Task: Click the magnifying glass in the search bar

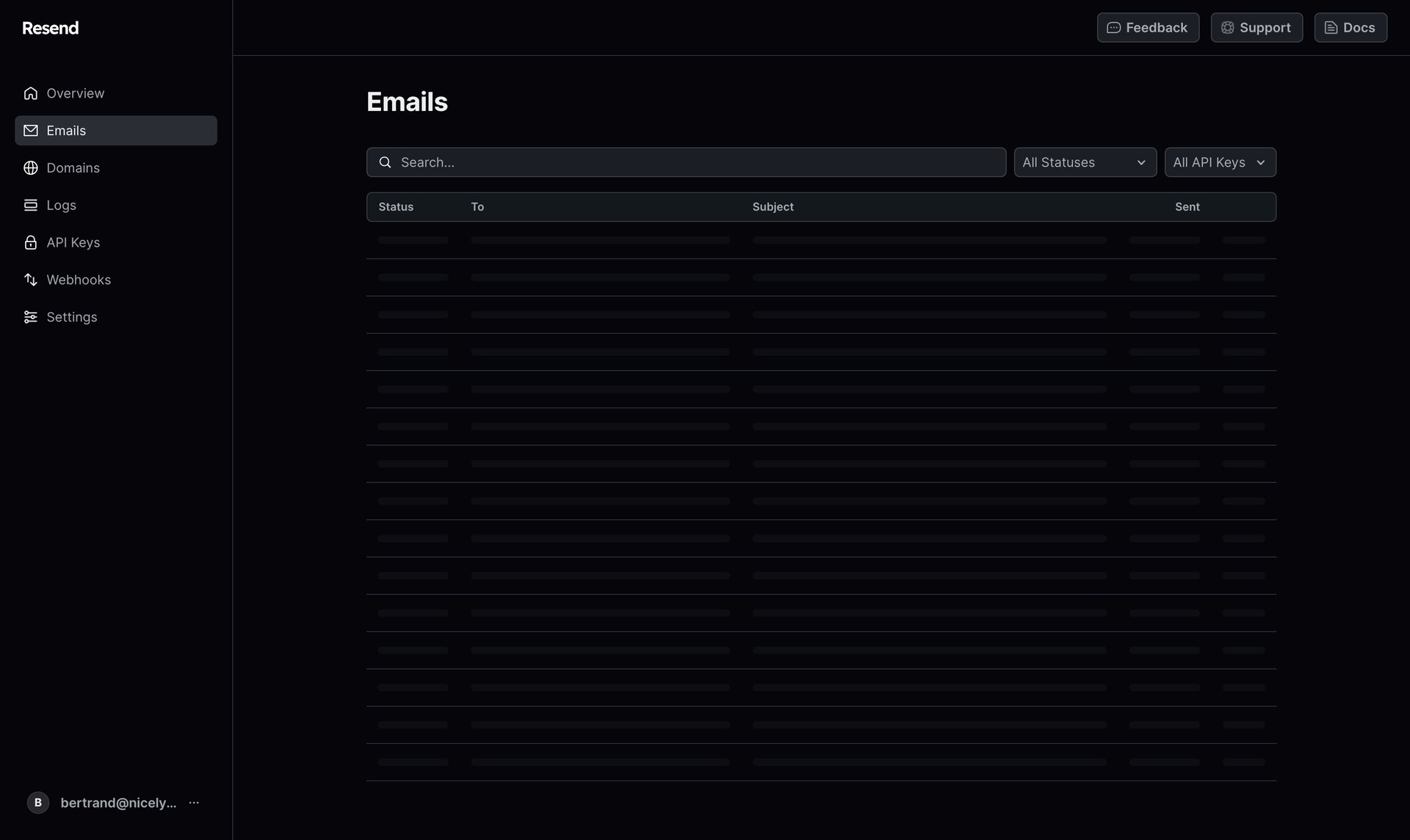Action: pyautogui.click(x=386, y=162)
